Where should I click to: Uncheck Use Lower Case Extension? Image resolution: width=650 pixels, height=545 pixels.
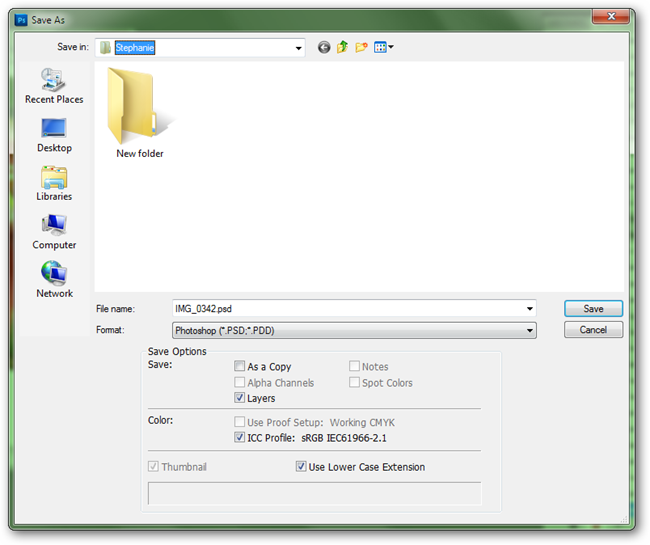coord(301,466)
